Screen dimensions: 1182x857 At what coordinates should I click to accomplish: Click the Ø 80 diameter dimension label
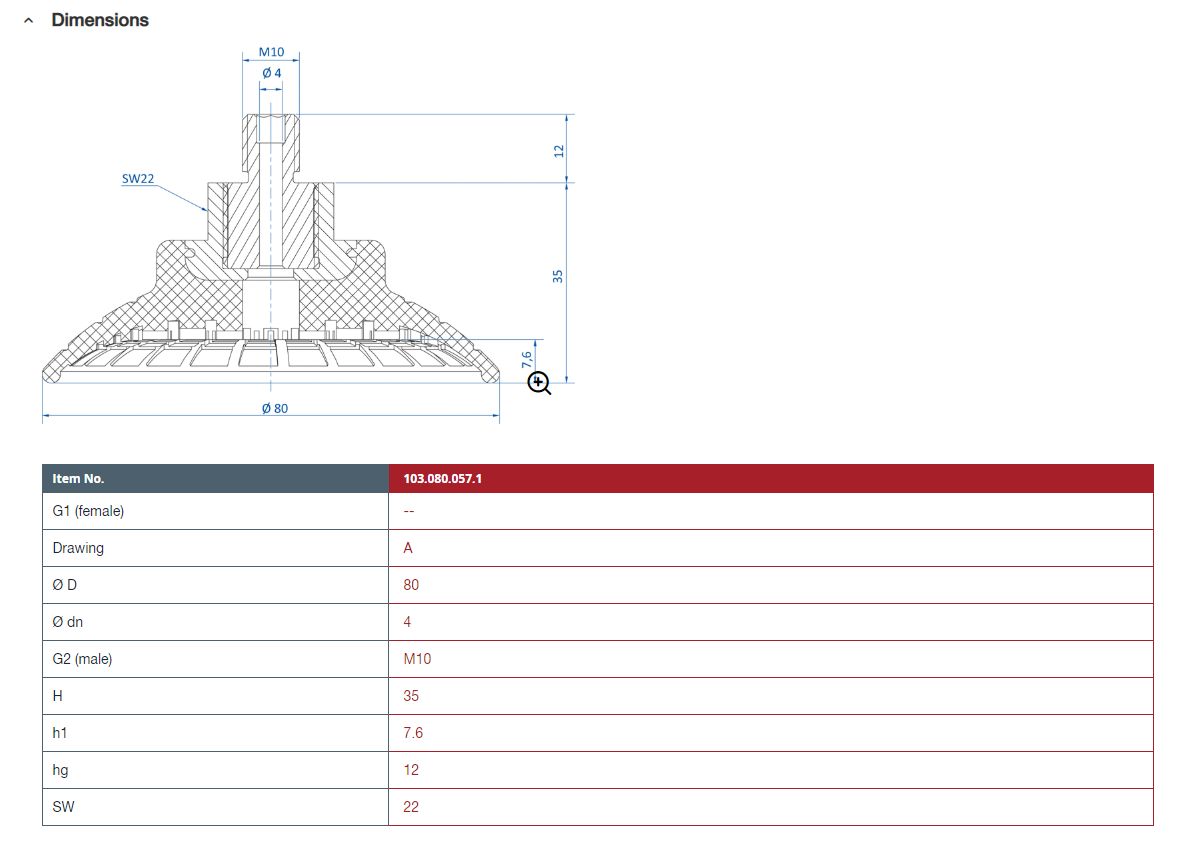[274, 408]
